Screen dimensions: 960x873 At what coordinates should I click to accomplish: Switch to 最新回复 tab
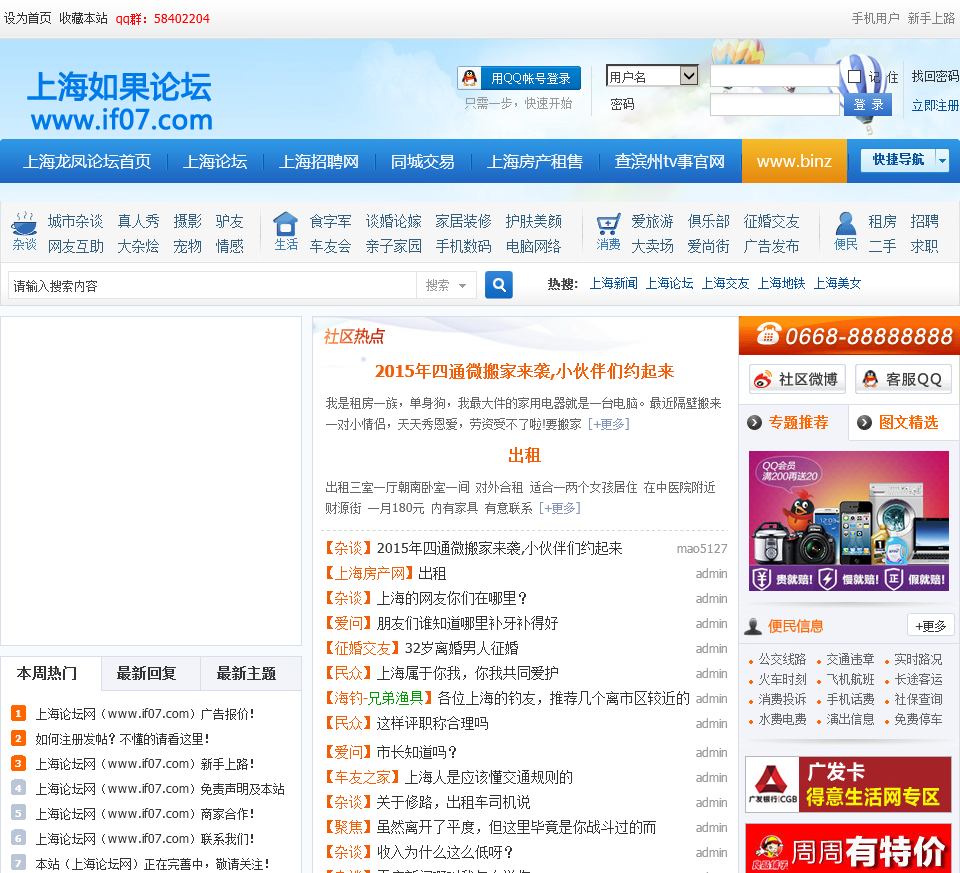pos(146,673)
